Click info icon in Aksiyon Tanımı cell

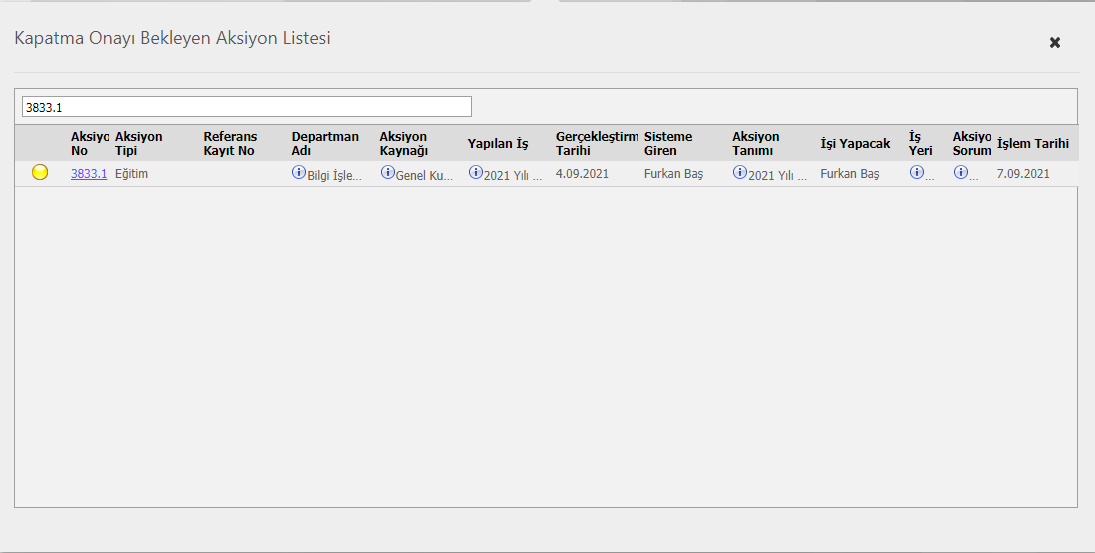tap(740, 172)
